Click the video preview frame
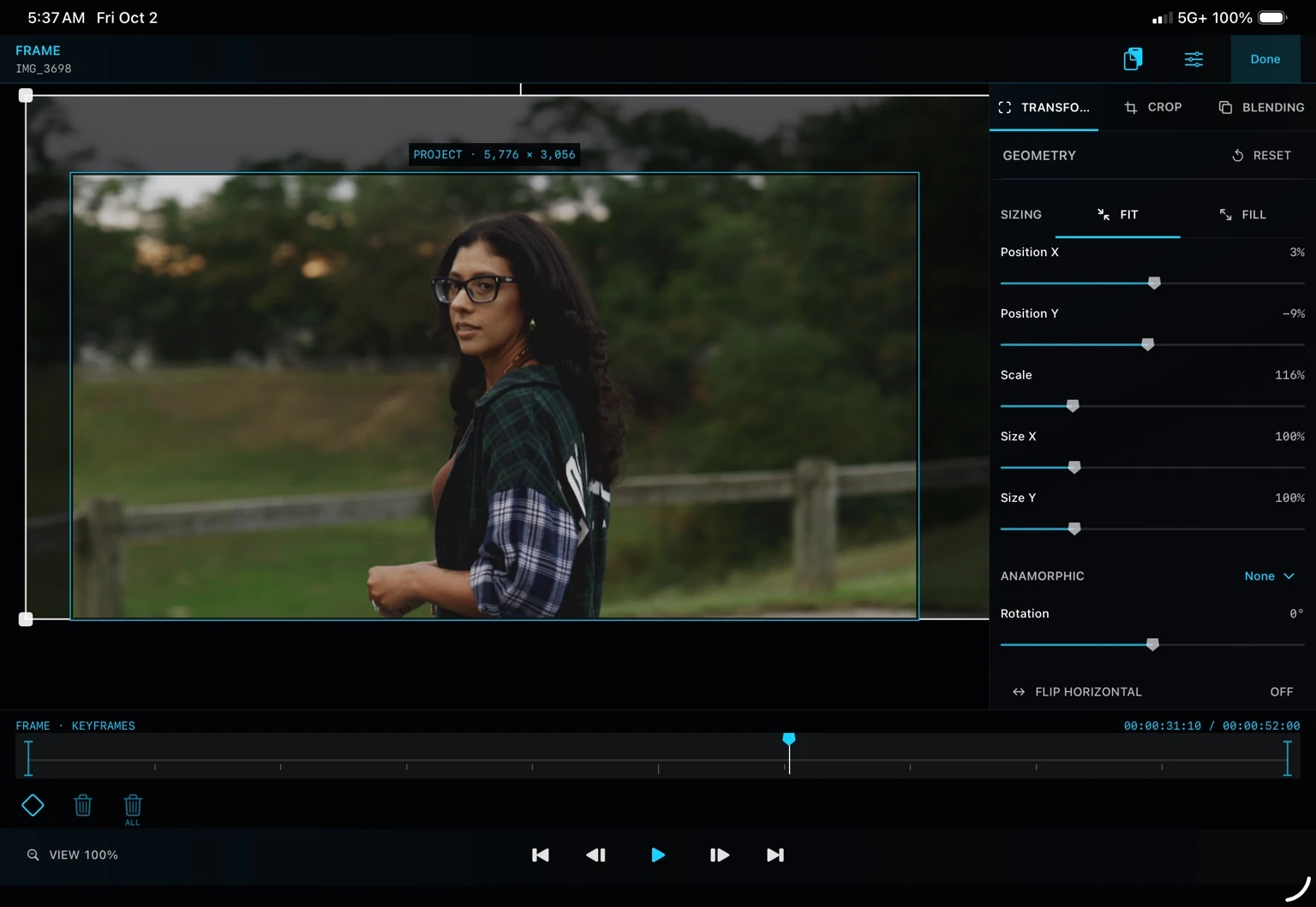 tap(494, 396)
